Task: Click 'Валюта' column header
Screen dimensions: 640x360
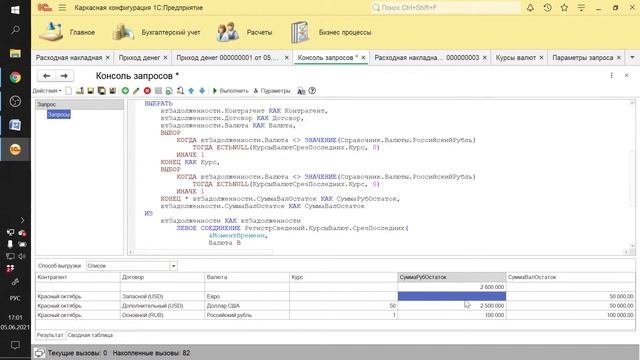Action: (247, 277)
